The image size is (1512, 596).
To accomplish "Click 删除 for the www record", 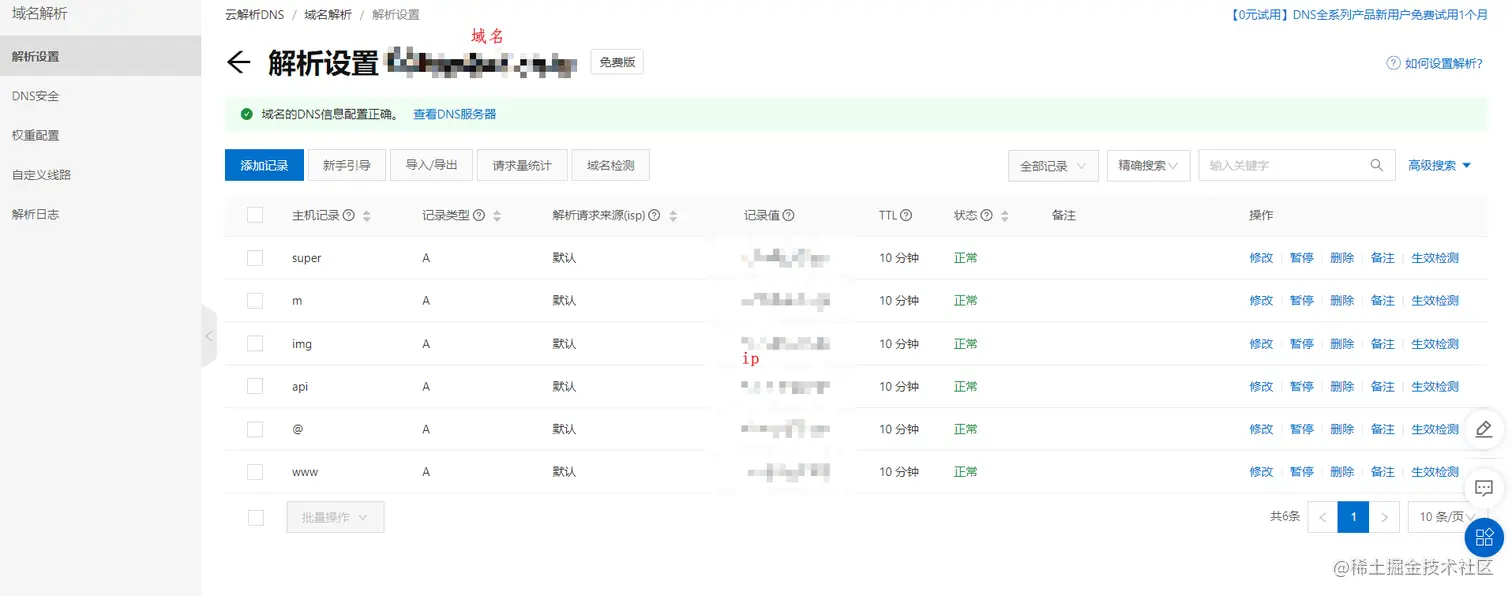I will tap(1342, 472).
